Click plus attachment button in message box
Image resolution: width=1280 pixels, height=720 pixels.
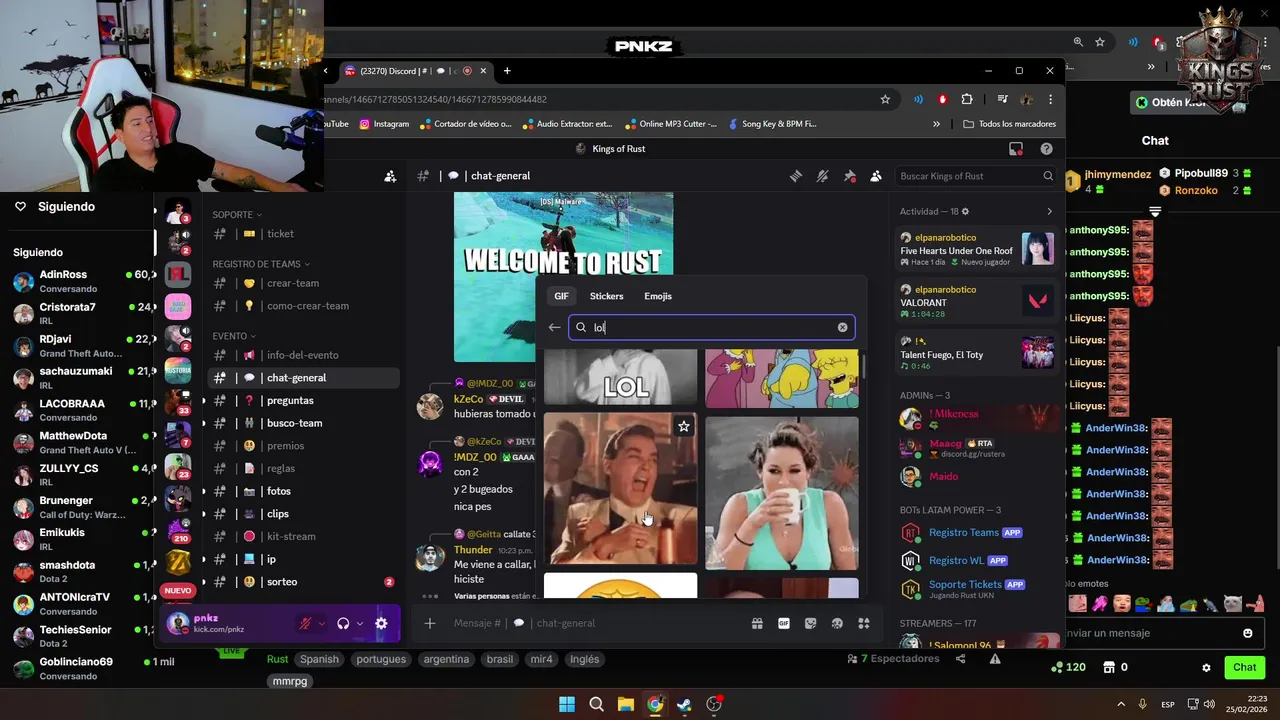point(430,623)
